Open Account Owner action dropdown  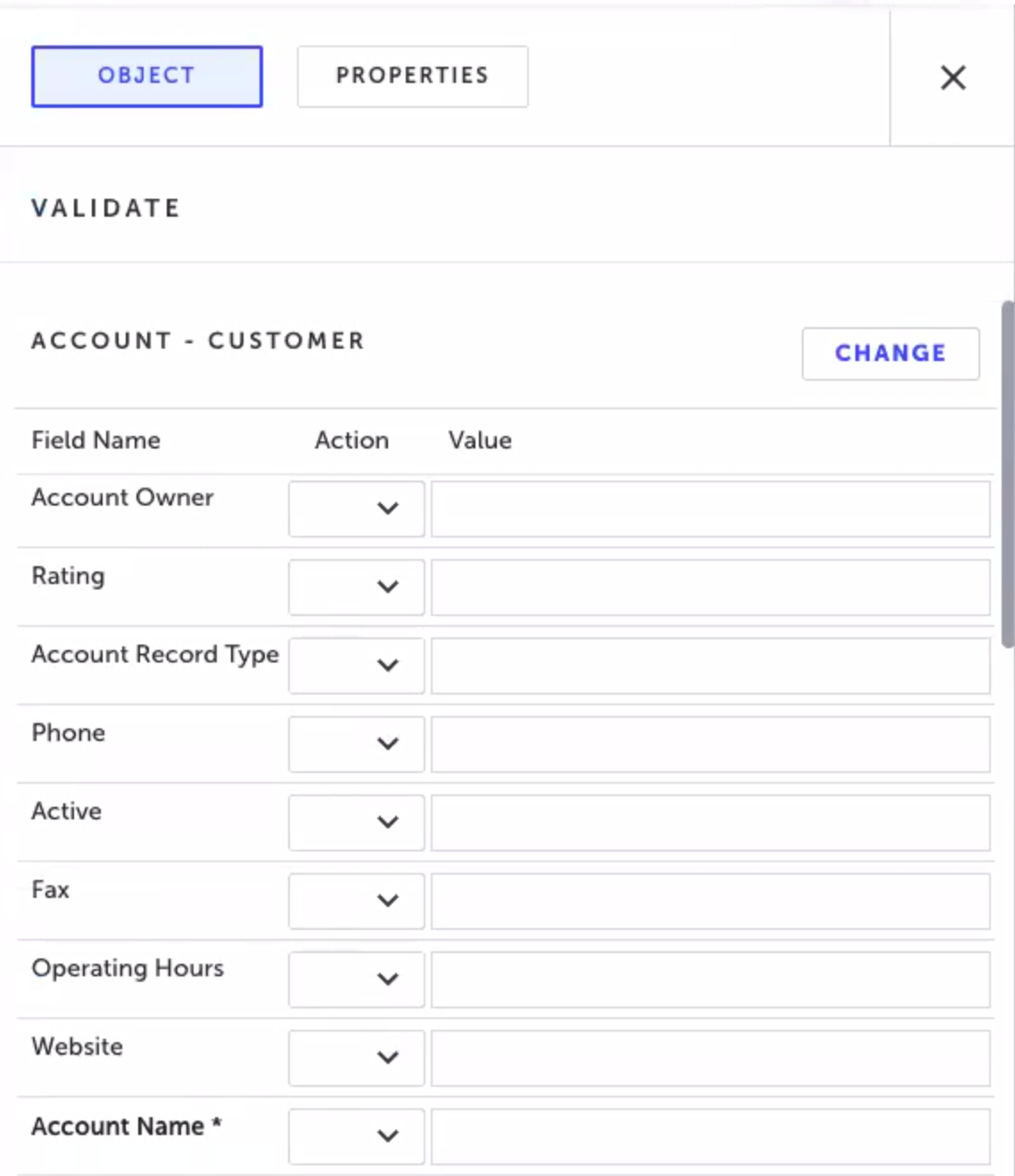click(x=356, y=508)
